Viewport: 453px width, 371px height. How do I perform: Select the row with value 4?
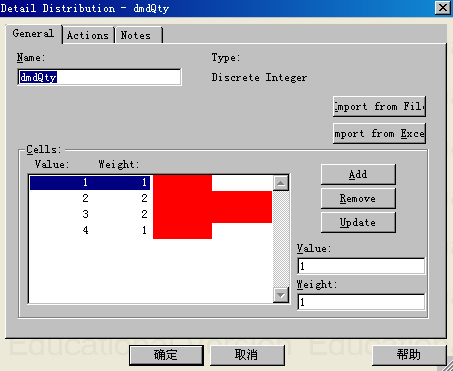point(151,230)
